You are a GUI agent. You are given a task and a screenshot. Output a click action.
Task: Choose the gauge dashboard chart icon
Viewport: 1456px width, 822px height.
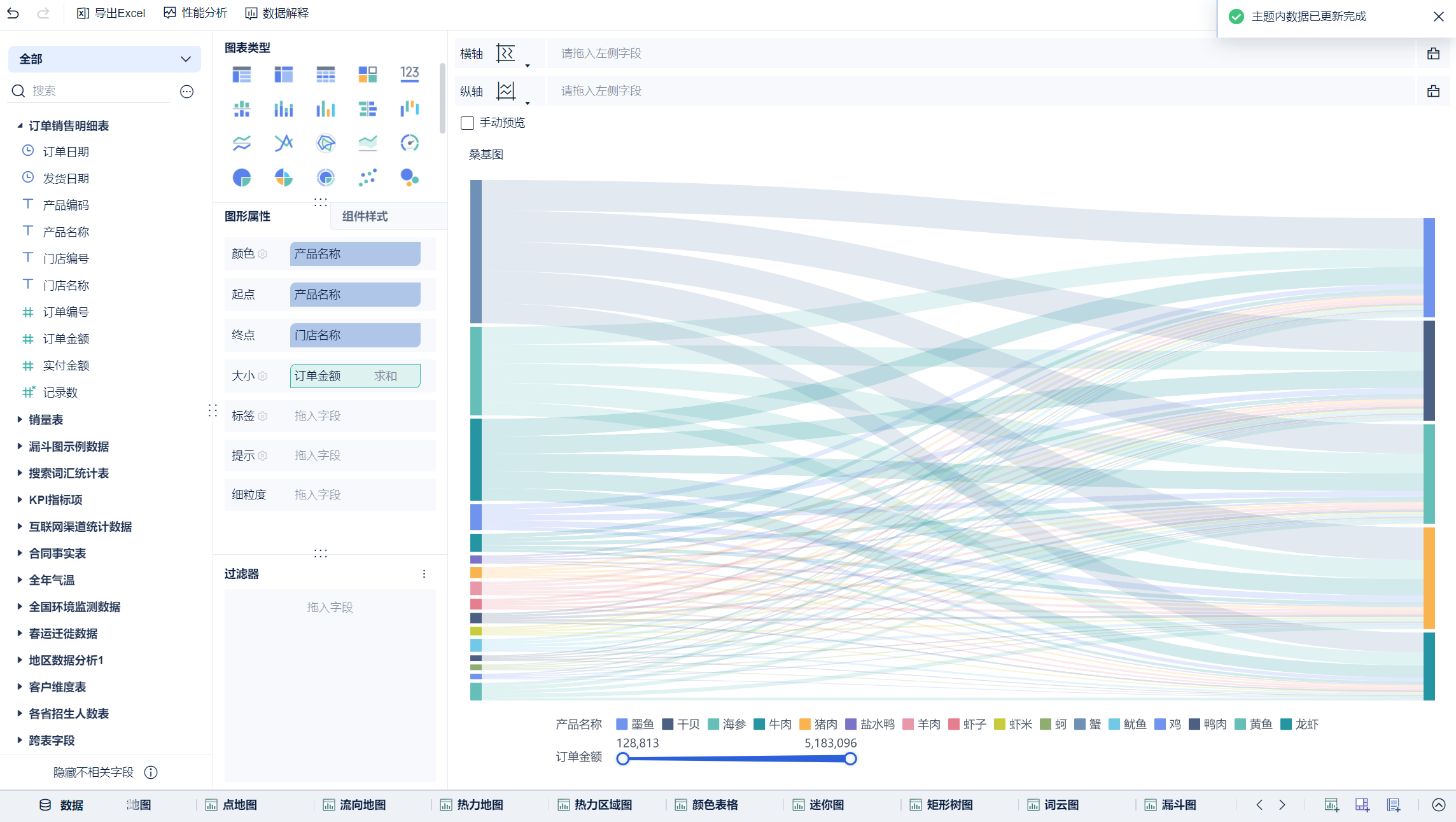pyautogui.click(x=409, y=143)
